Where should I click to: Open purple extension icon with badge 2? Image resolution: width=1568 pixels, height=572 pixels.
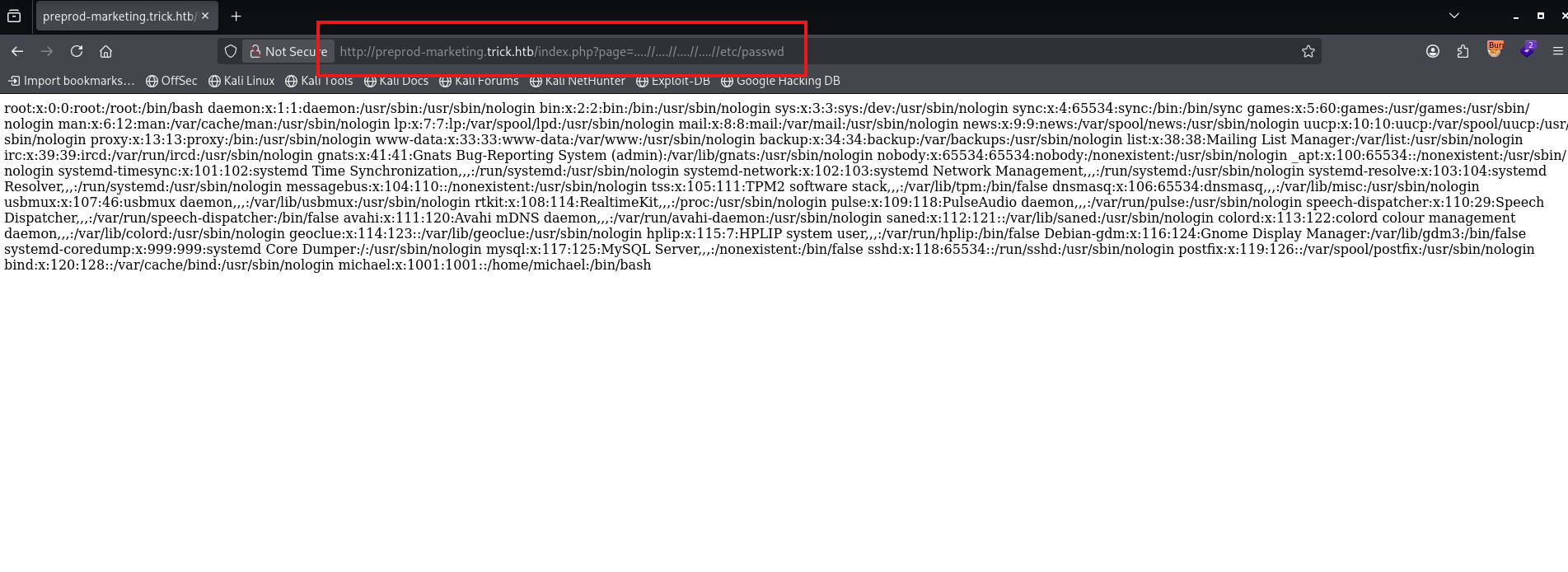(1528, 49)
